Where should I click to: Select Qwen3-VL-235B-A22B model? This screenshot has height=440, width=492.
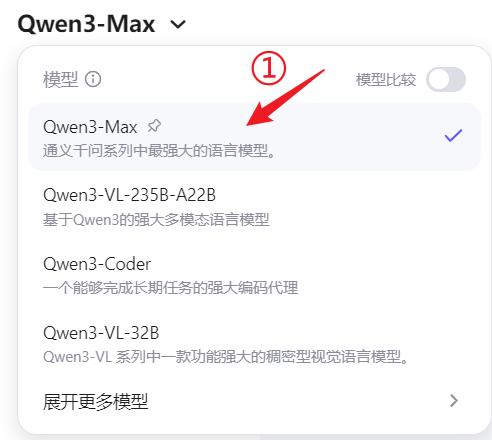(x=255, y=206)
